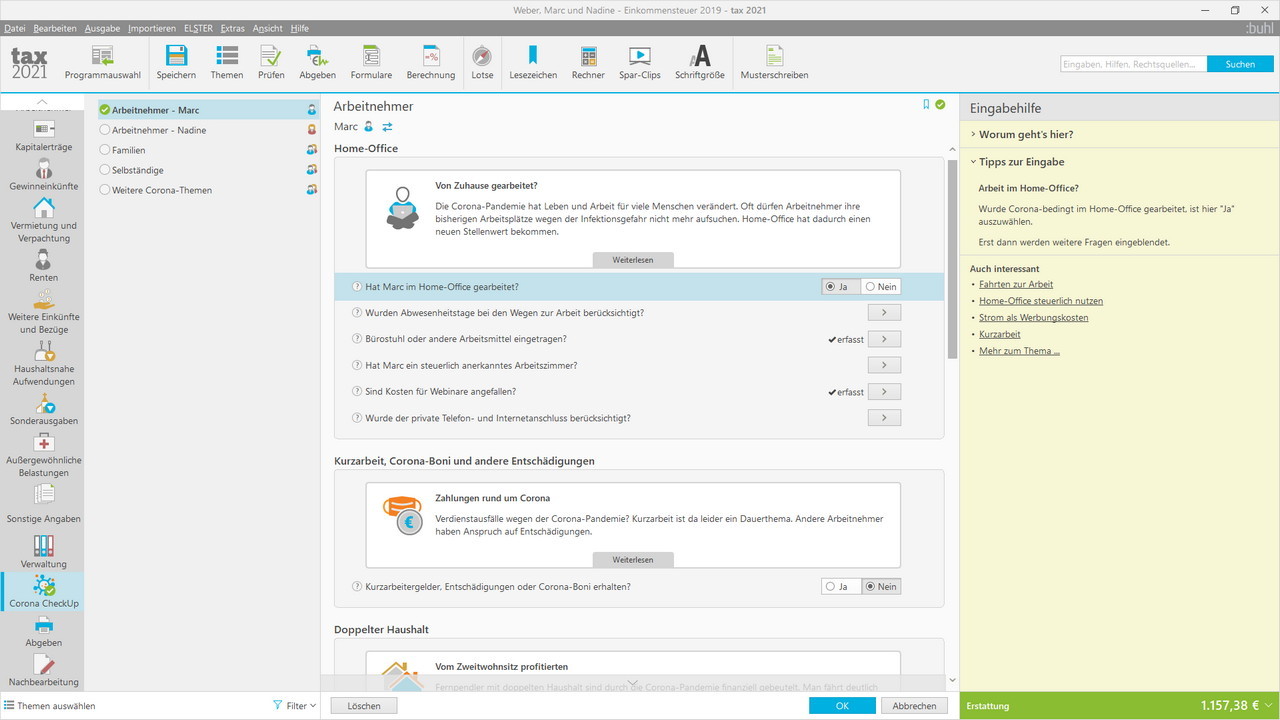Screen dimensions: 1280x720
Task: Select the Familien topic entry
Action: tap(208, 150)
